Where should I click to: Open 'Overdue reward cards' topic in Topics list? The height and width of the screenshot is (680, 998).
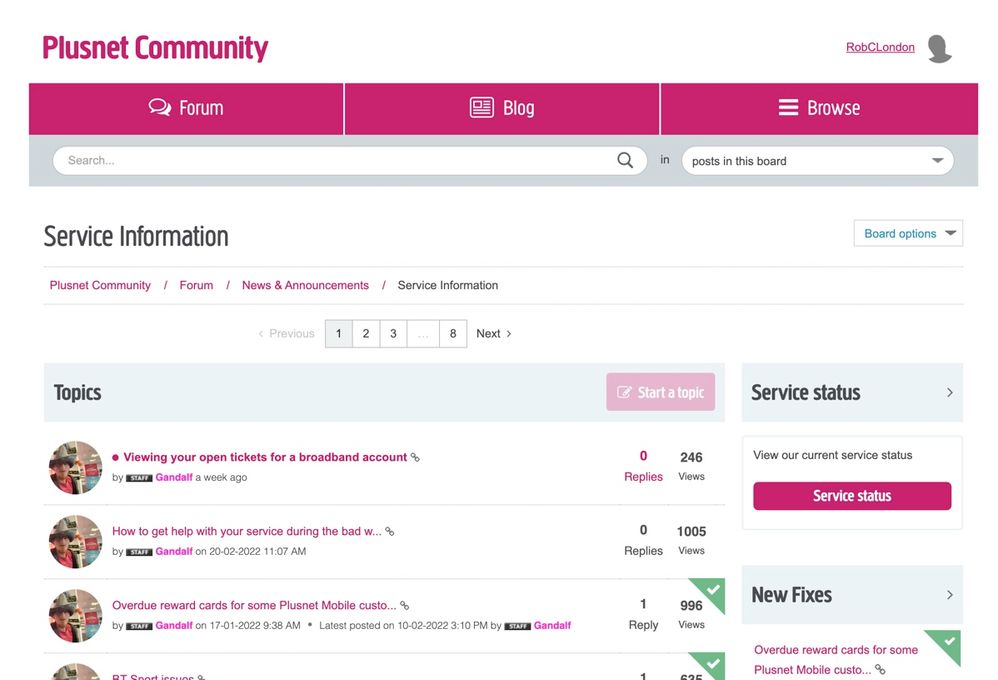(254, 606)
